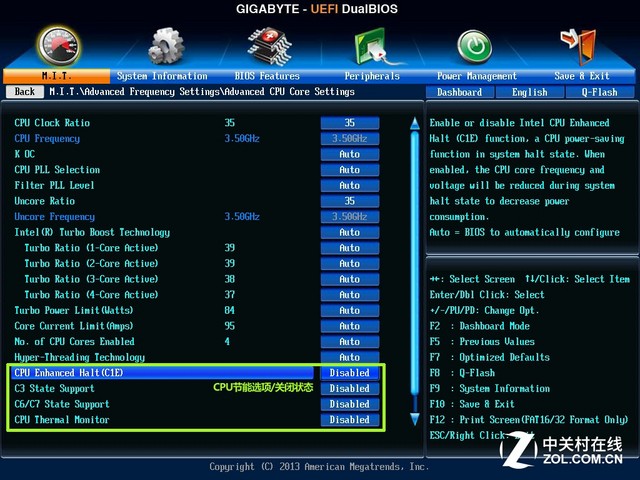Click the Save & Exit door icon
The image size is (640, 480).
pyautogui.click(x=579, y=47)
